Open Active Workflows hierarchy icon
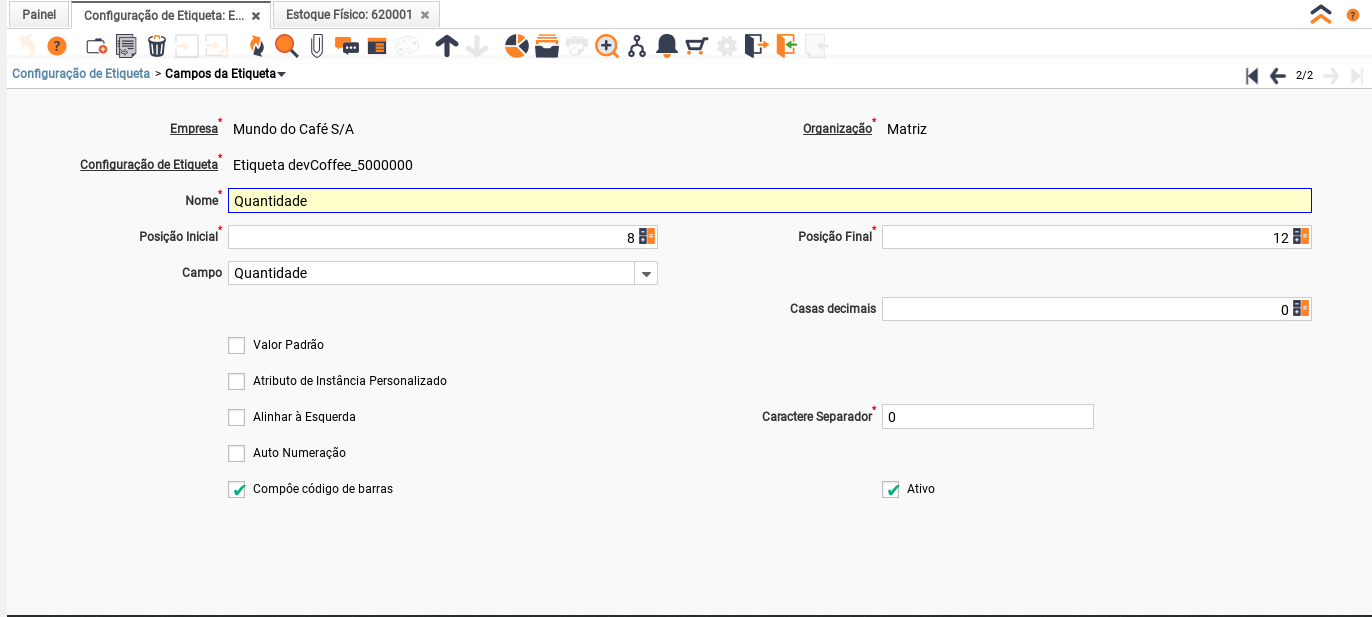 point(637,46)
